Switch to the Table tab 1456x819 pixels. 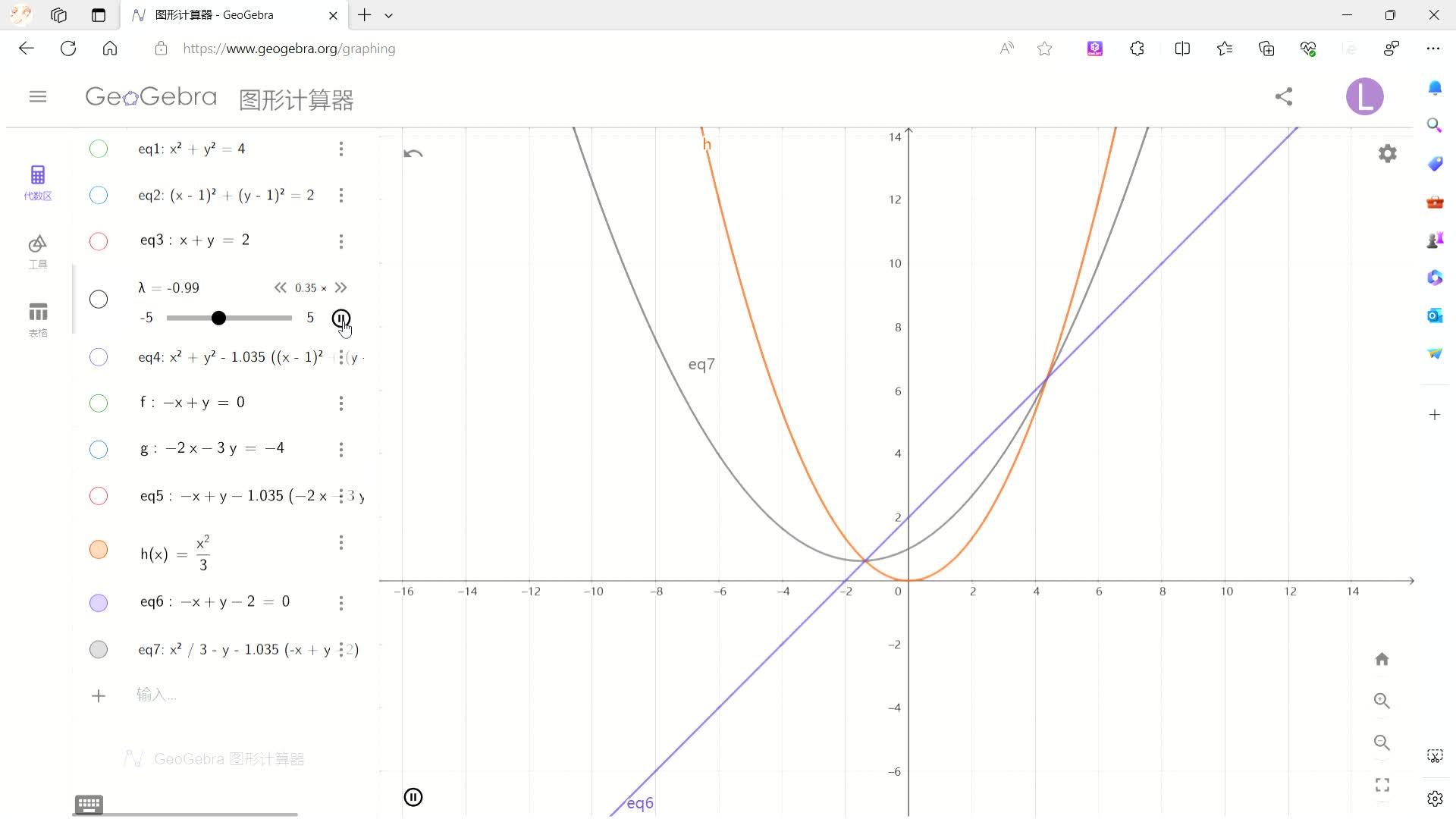click(38, 319)
